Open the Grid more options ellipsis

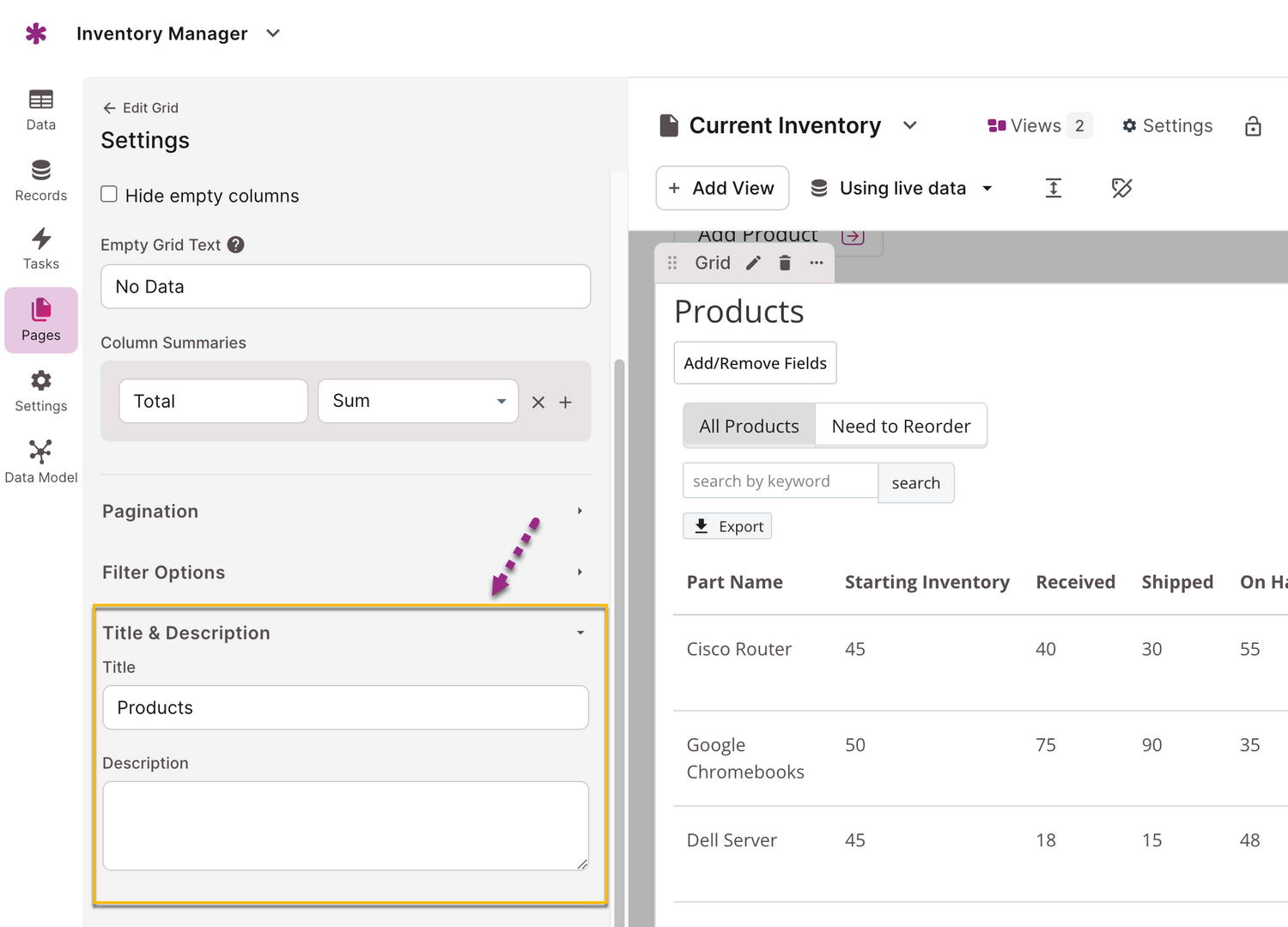pyautogui.click(x=817, y=264)
